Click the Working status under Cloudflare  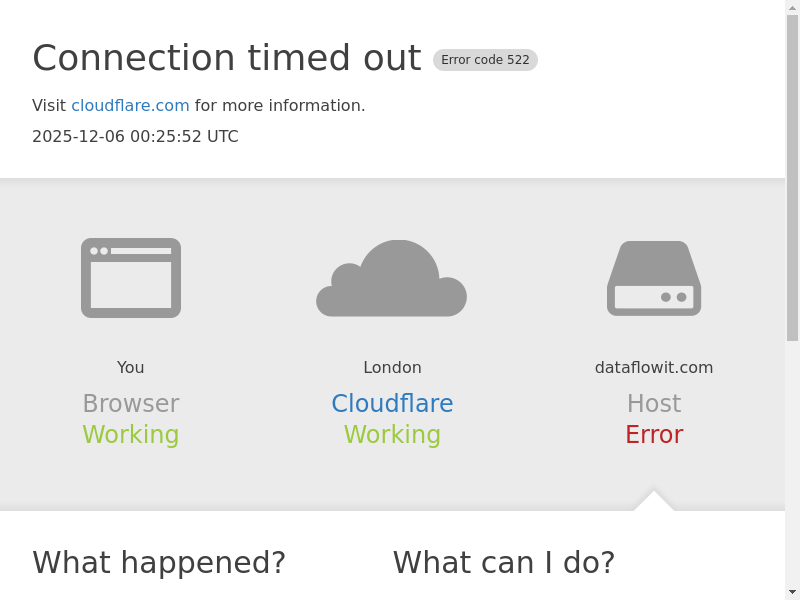click(x=392, y=435)
